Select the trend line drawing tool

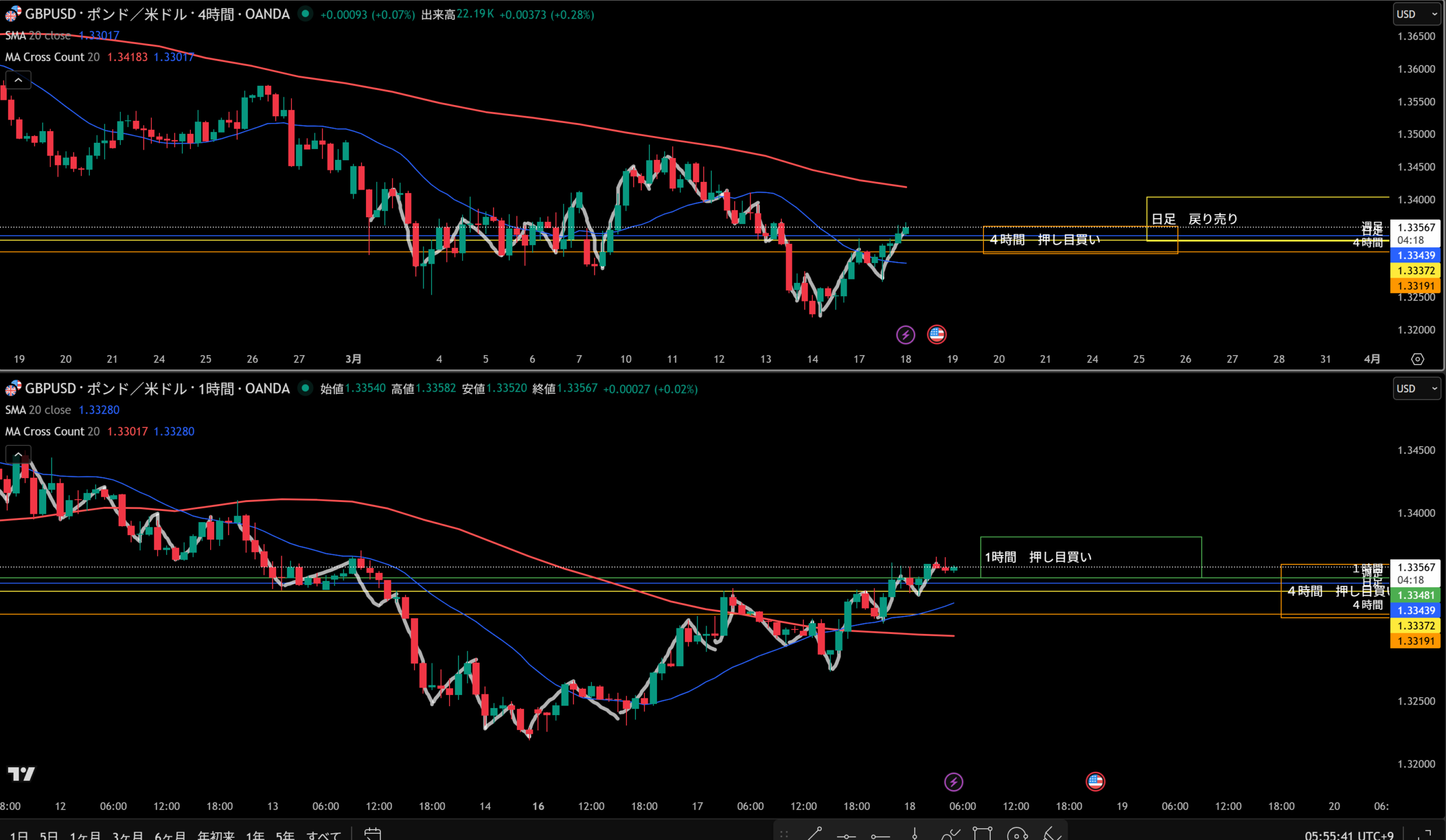point(815,833)
